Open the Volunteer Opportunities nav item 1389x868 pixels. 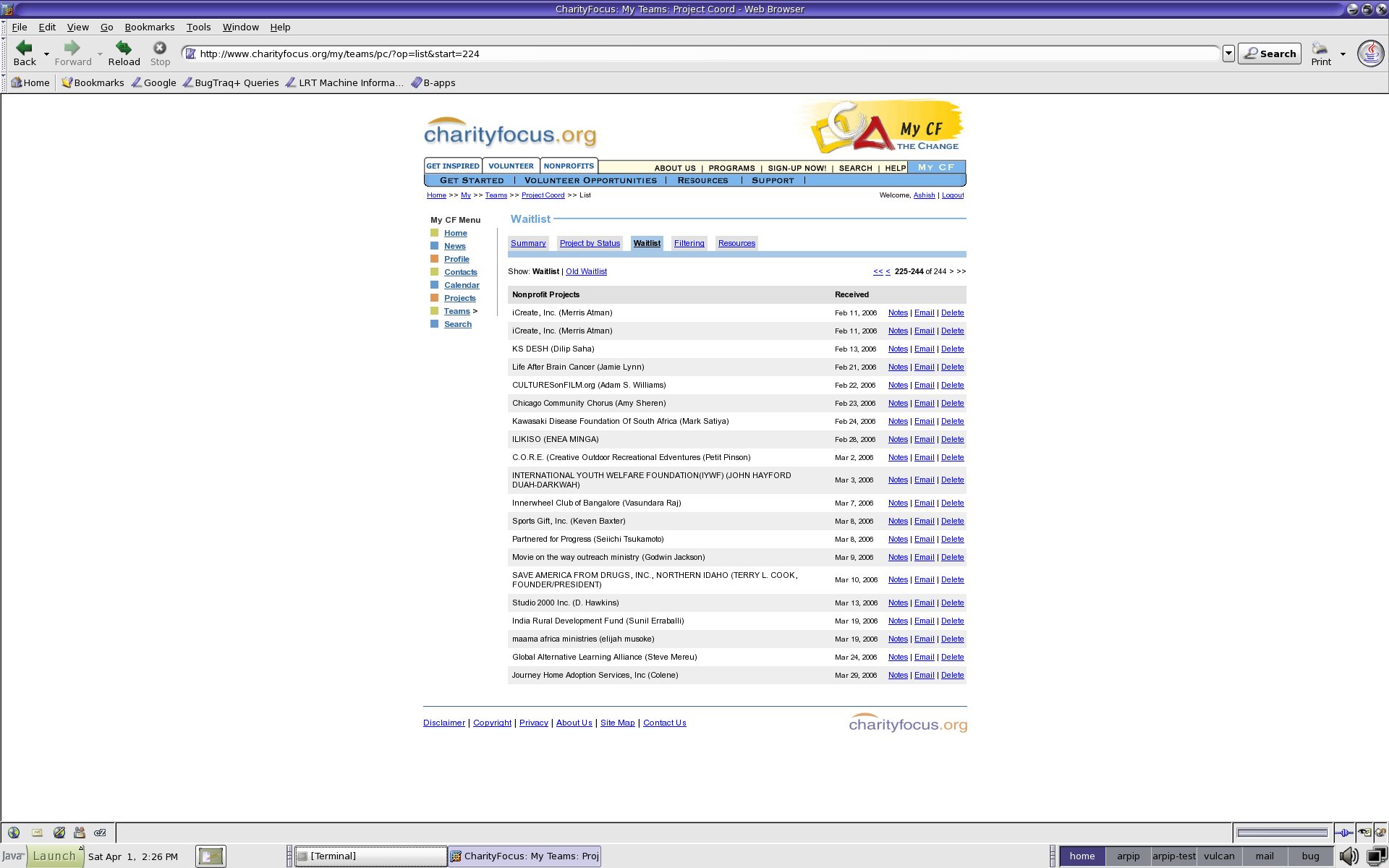click(x=590, y=180)
